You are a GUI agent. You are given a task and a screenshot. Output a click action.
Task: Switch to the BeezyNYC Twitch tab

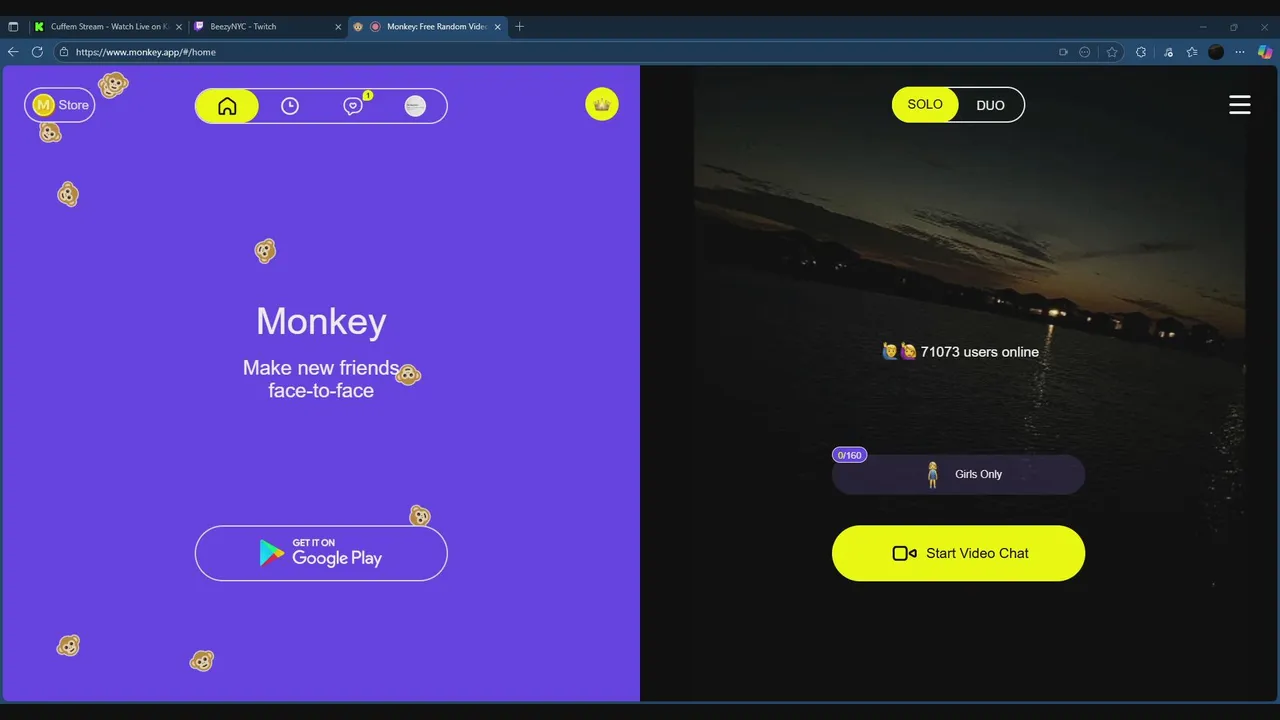pos(266,27)
